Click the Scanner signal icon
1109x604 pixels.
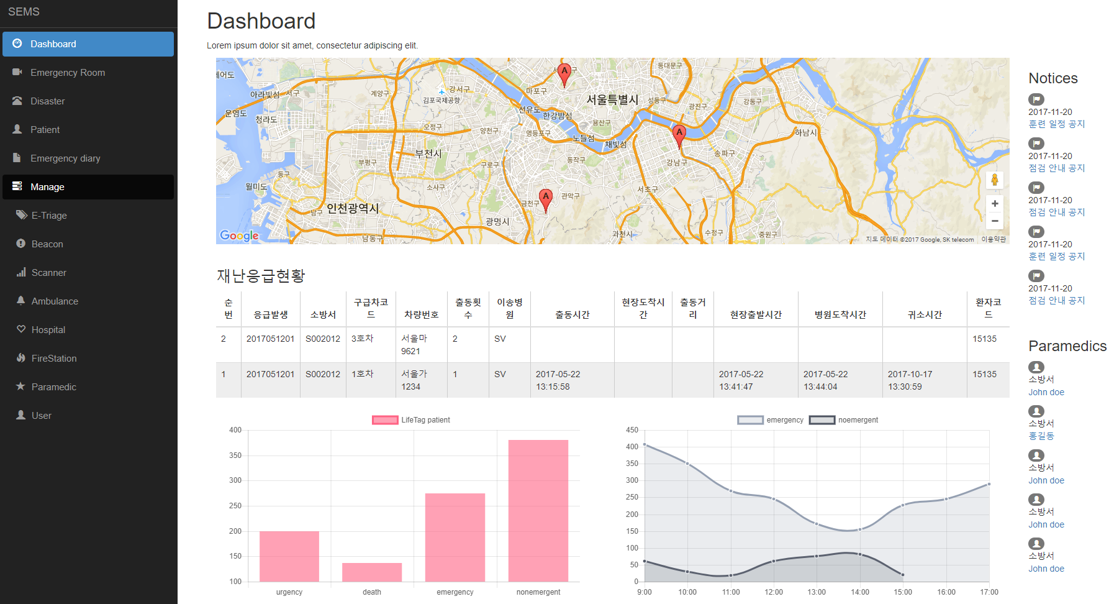(21, 272)
